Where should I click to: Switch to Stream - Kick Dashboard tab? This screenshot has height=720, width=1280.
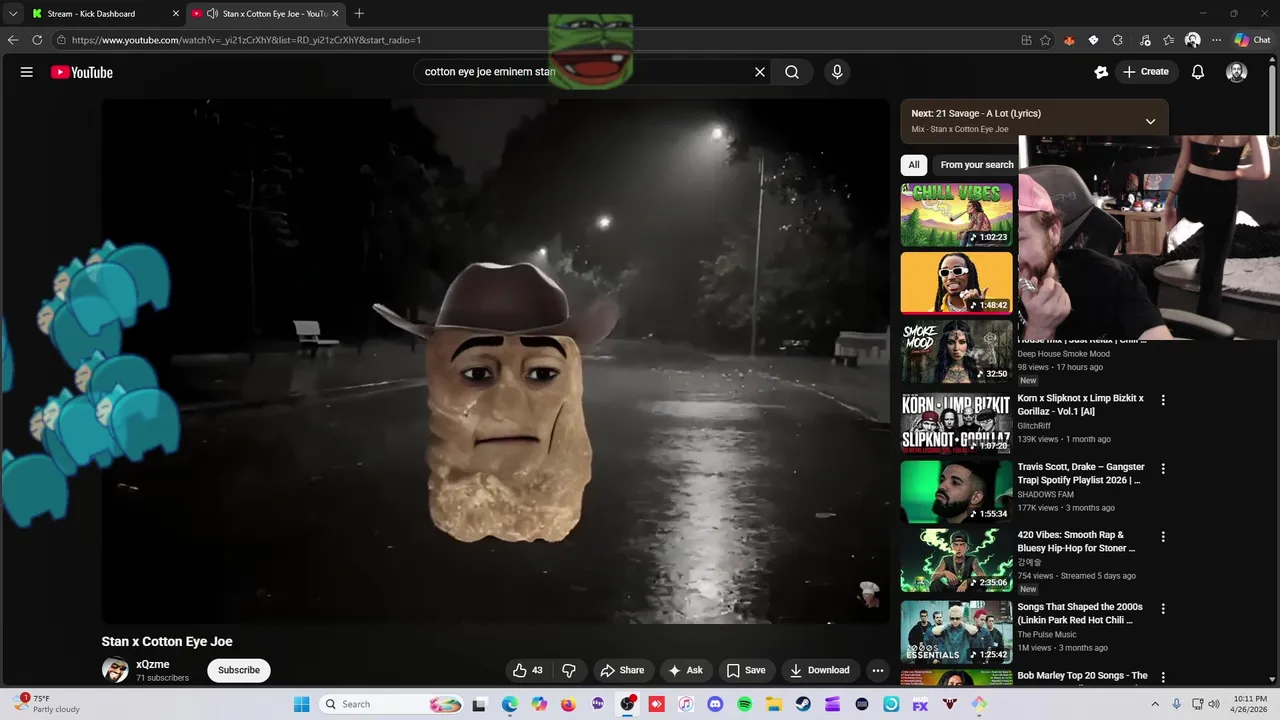click(105, 14)
